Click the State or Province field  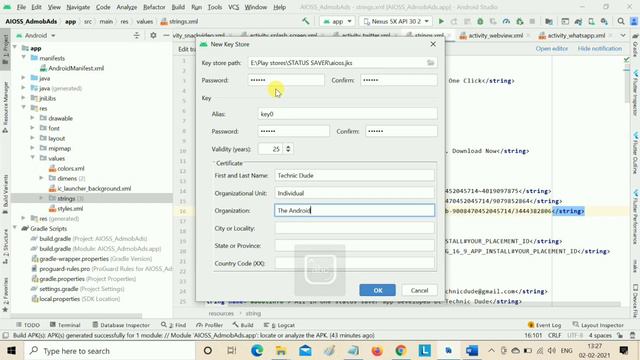pyautogui.click(x=354, y=246)
